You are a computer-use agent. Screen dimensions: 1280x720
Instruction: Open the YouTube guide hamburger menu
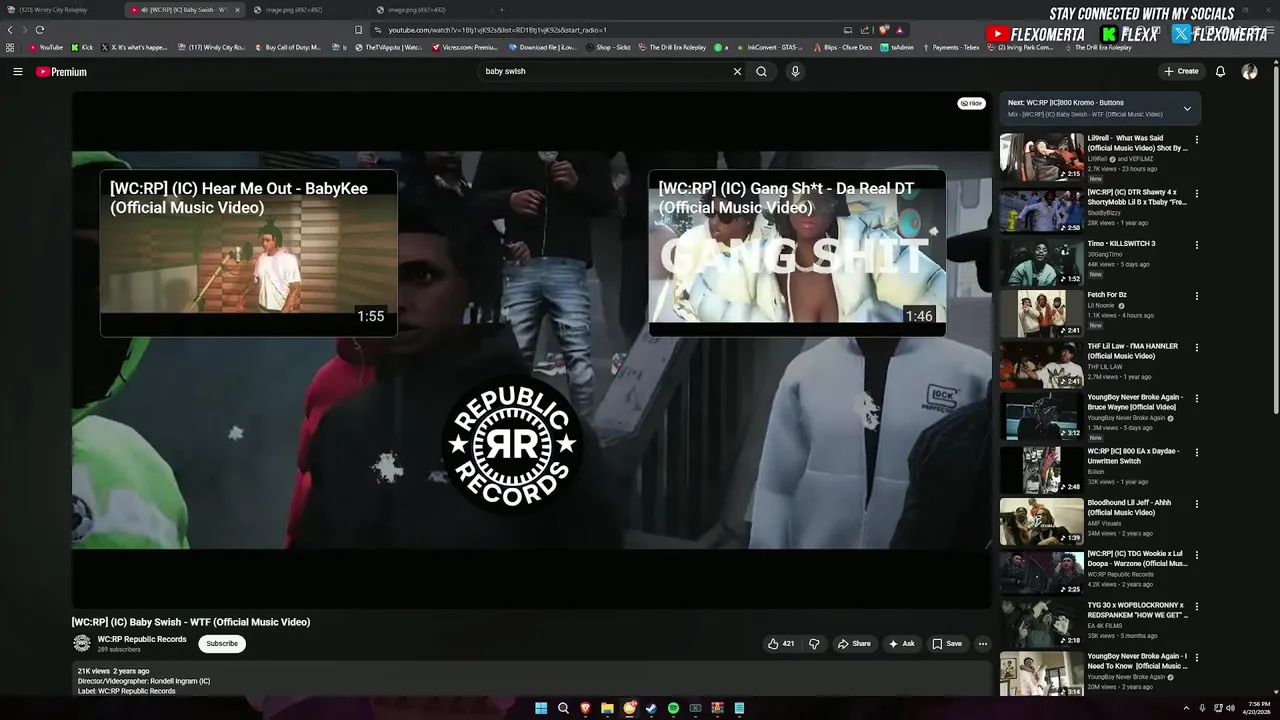tap(17, 72)
